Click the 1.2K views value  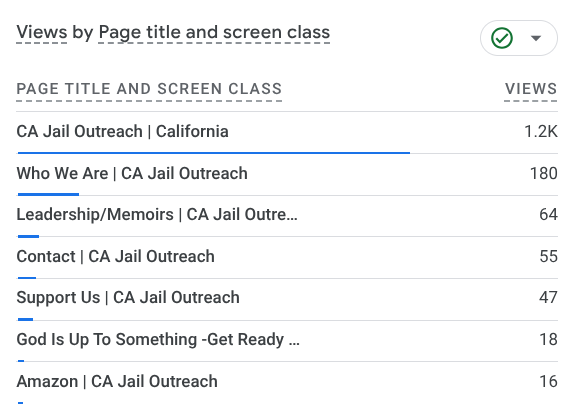click(x=541, y=132)
